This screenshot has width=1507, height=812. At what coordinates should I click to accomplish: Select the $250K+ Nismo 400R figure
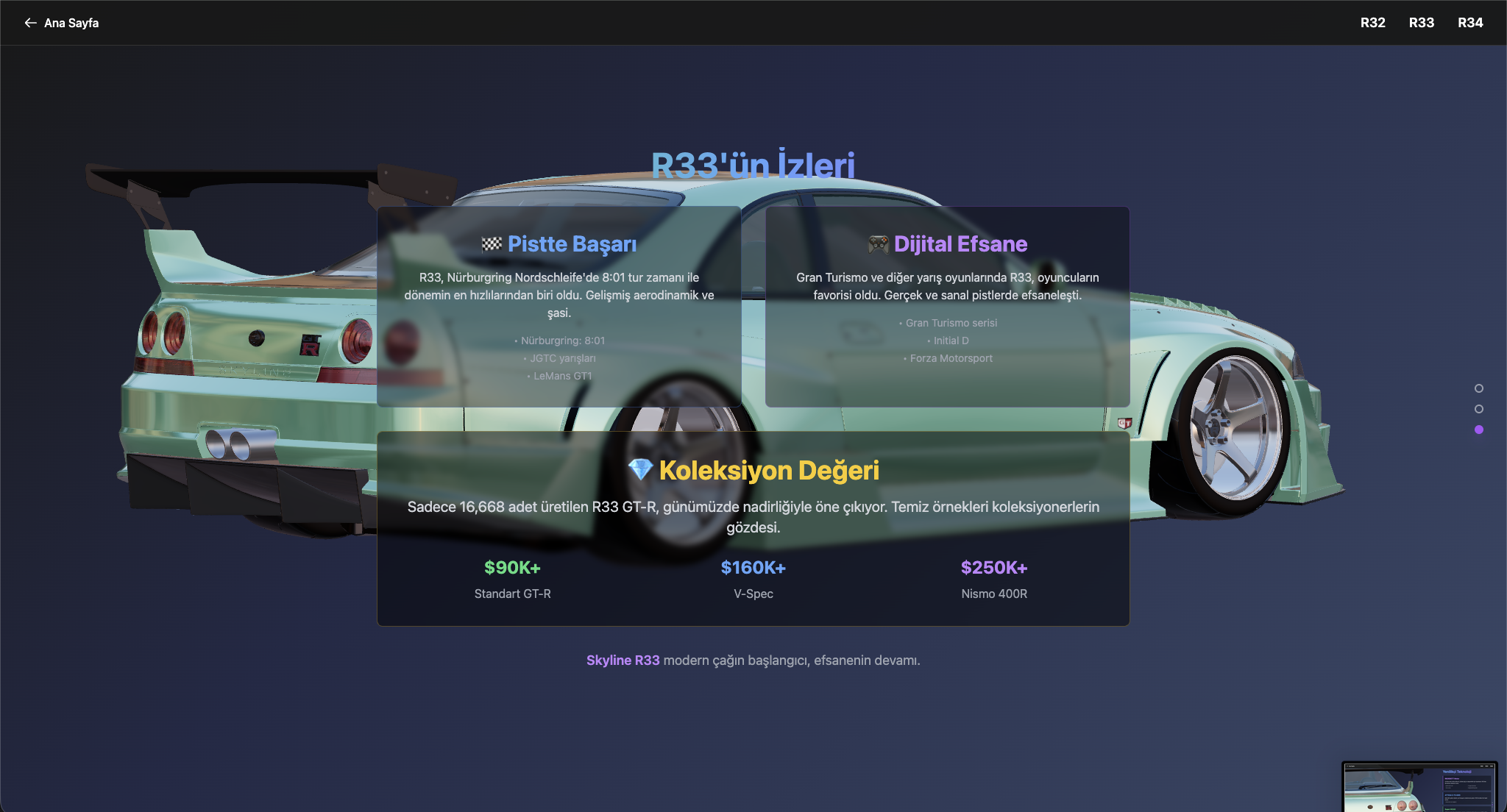994,567
